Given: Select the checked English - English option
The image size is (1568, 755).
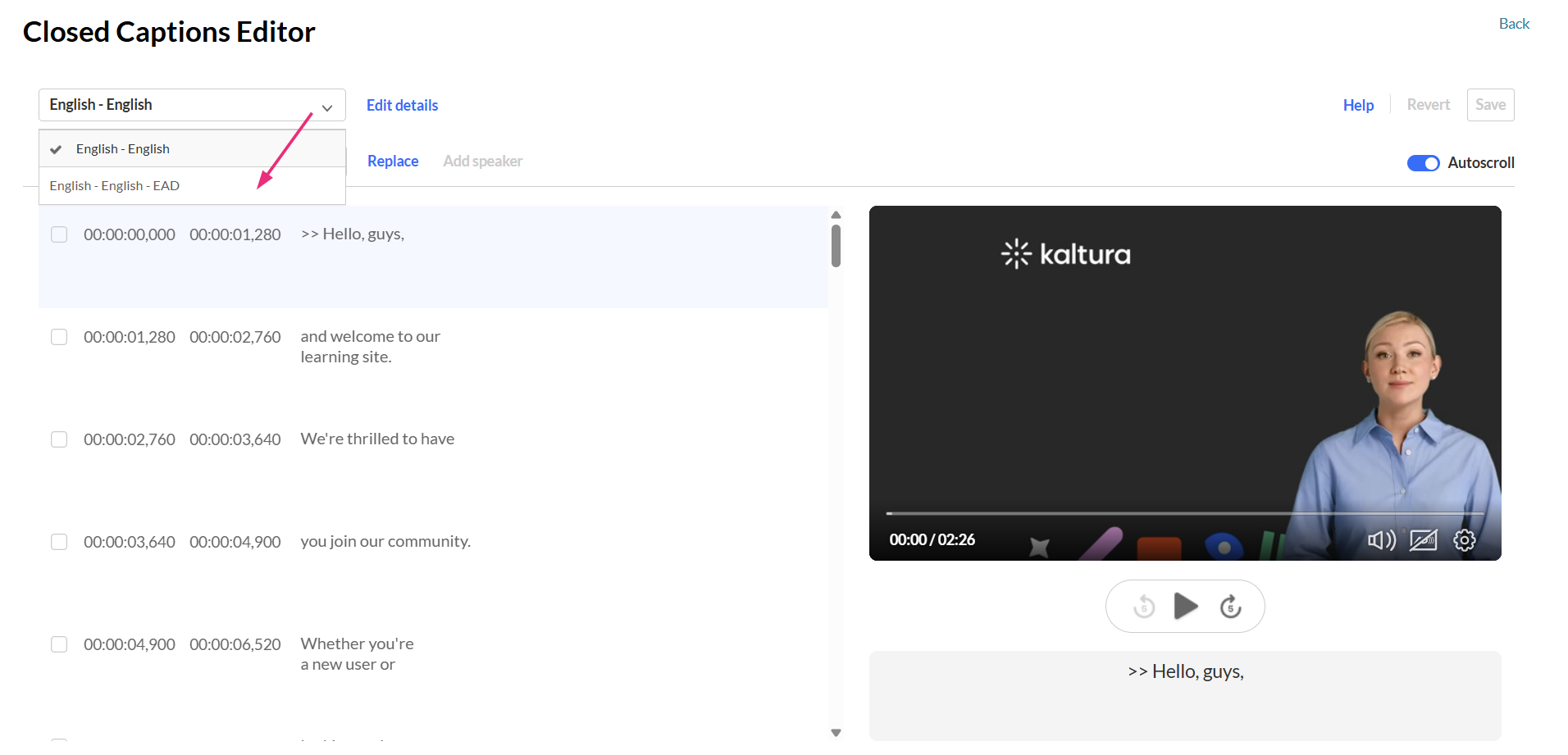Looking at the screenshot, I should click(192, 149).
